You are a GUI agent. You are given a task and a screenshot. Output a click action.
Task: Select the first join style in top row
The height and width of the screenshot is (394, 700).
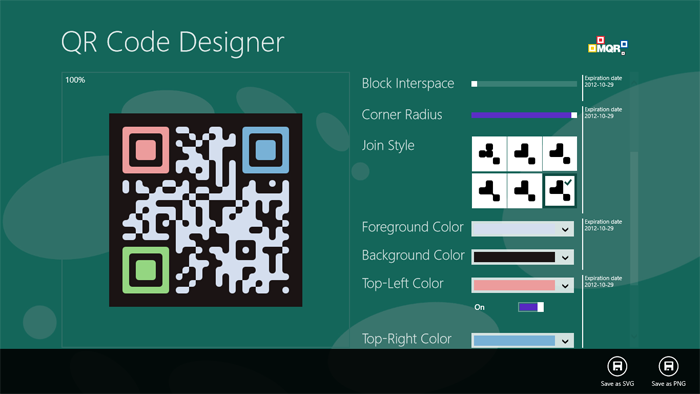tap(489, 154)
